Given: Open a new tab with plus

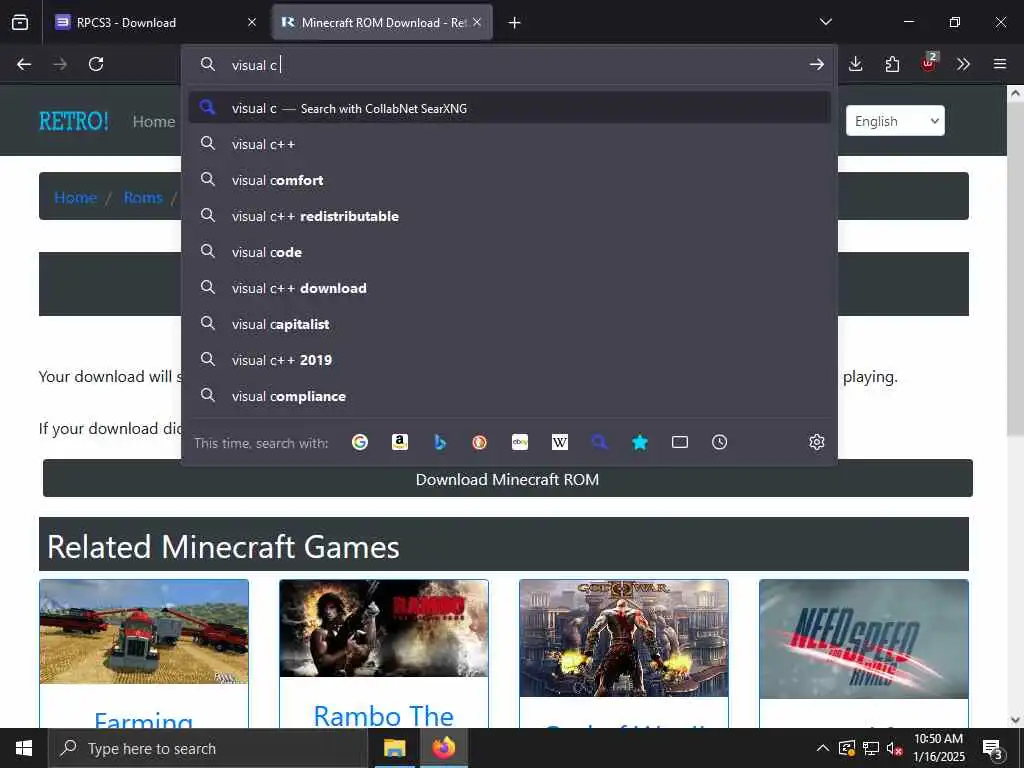Looking at the screenshot, I should click(515, 23).
